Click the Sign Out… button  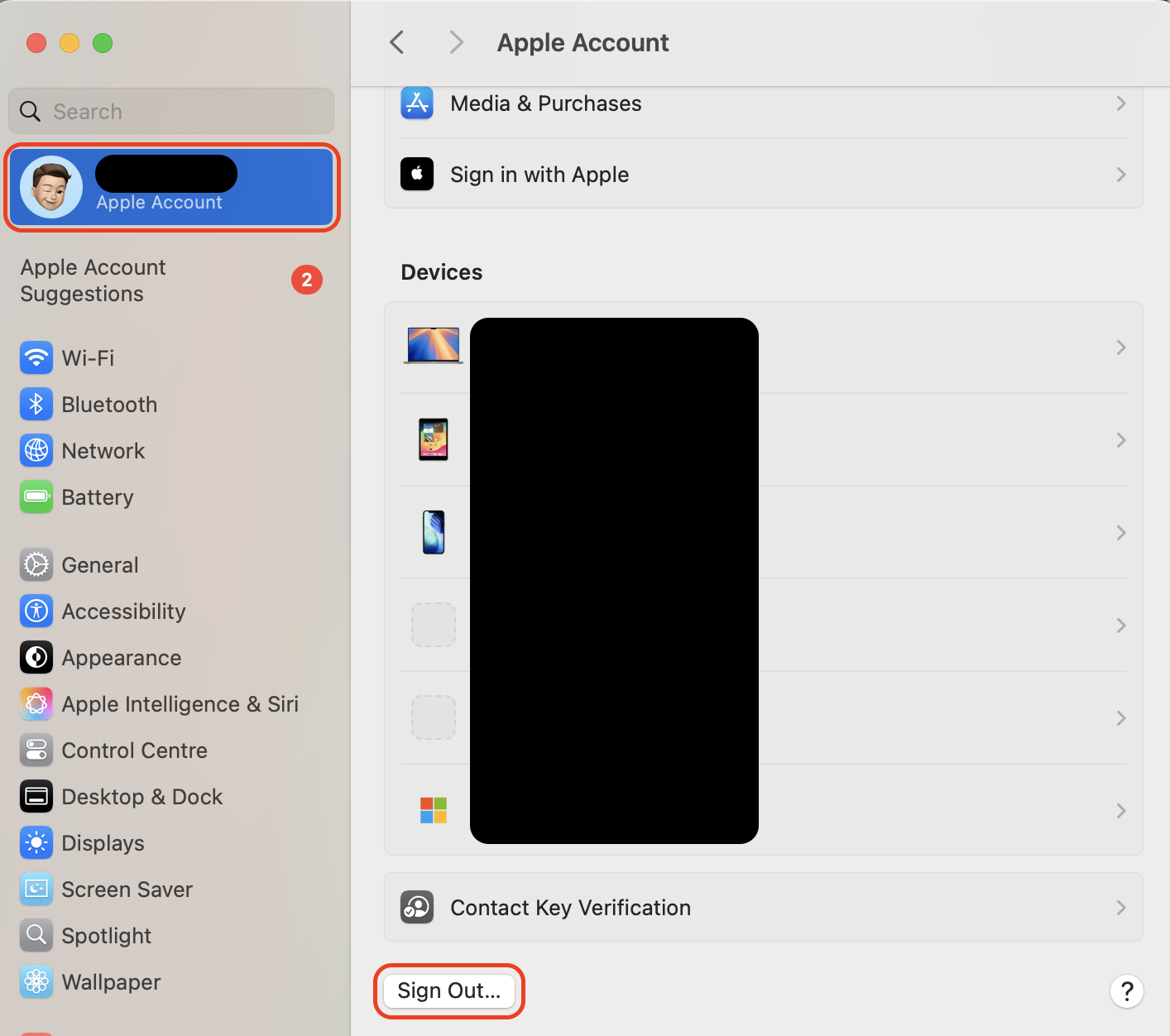pyautogui.click(x=449, y=990)
